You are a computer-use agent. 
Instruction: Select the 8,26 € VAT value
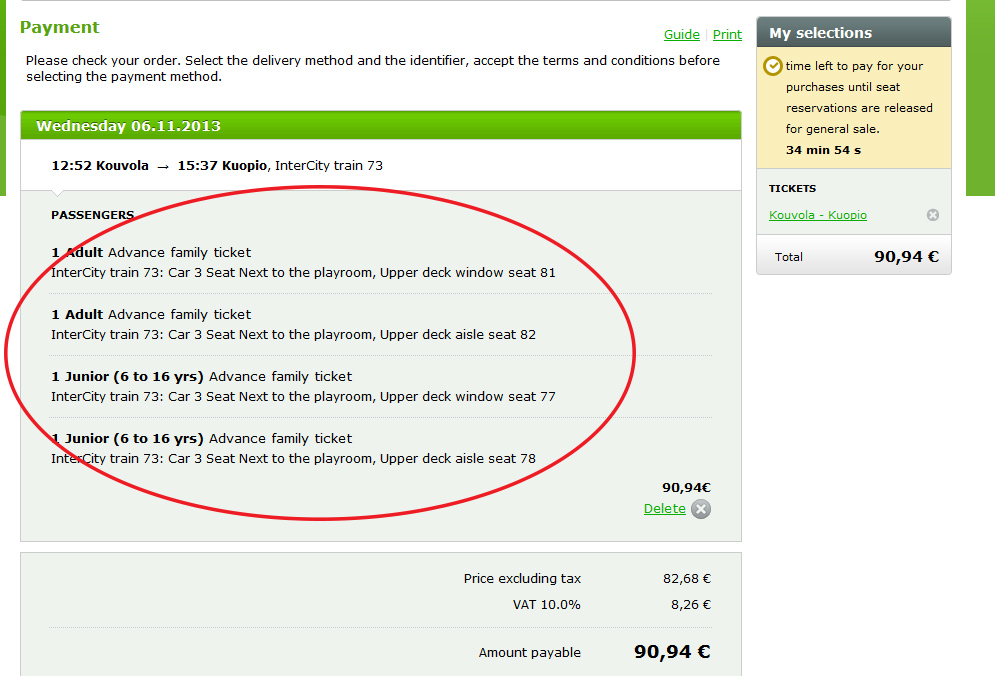[x=690, y=604]
